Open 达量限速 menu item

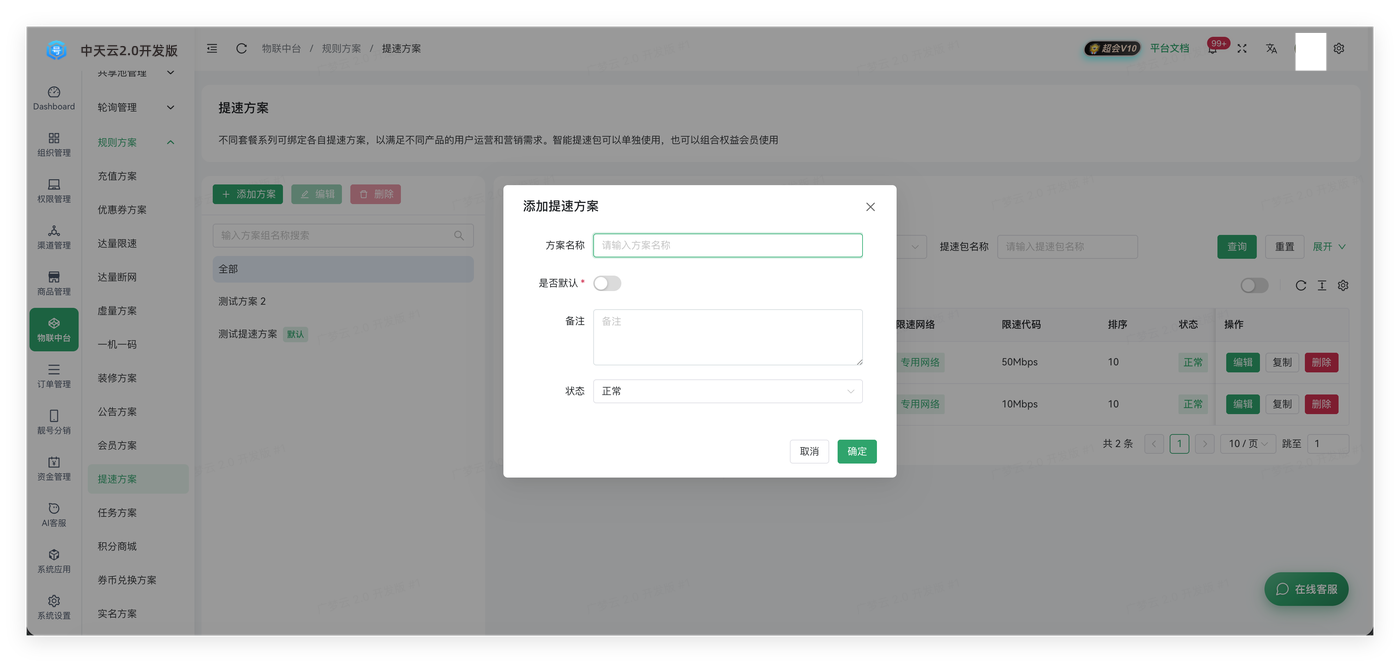[138, 243]
